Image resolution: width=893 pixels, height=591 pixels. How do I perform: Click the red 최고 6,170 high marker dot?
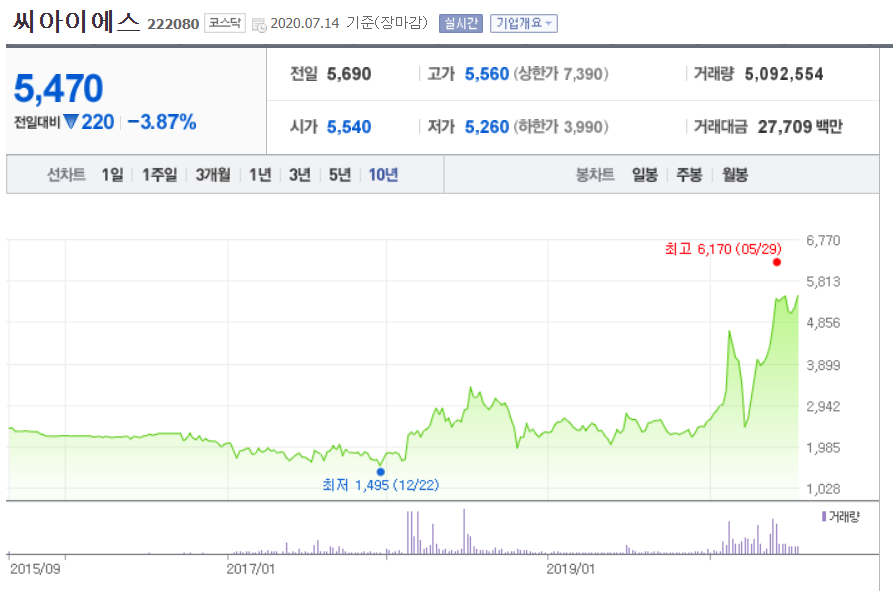pos(777,262)
